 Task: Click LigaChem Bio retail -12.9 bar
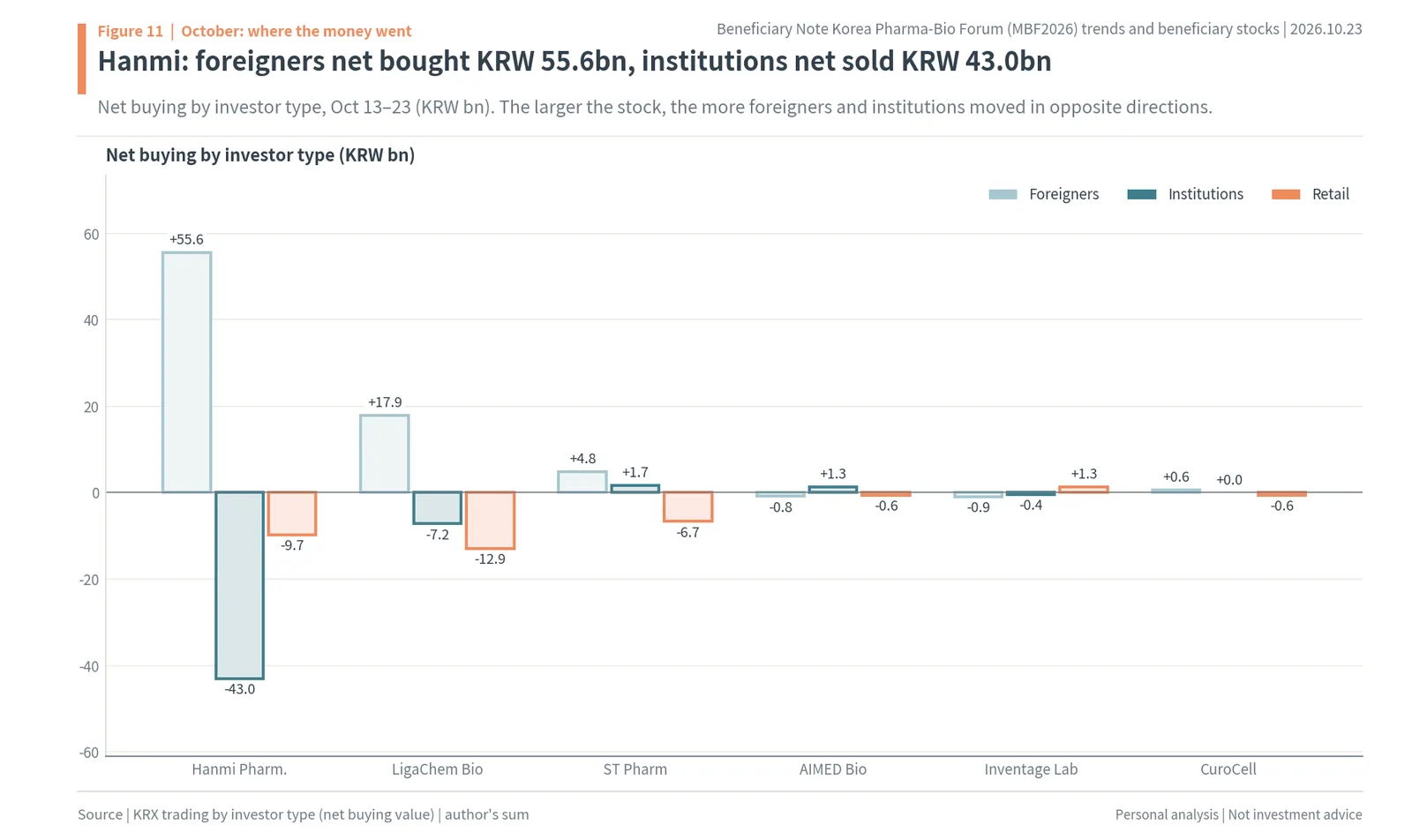coord(490,521)
